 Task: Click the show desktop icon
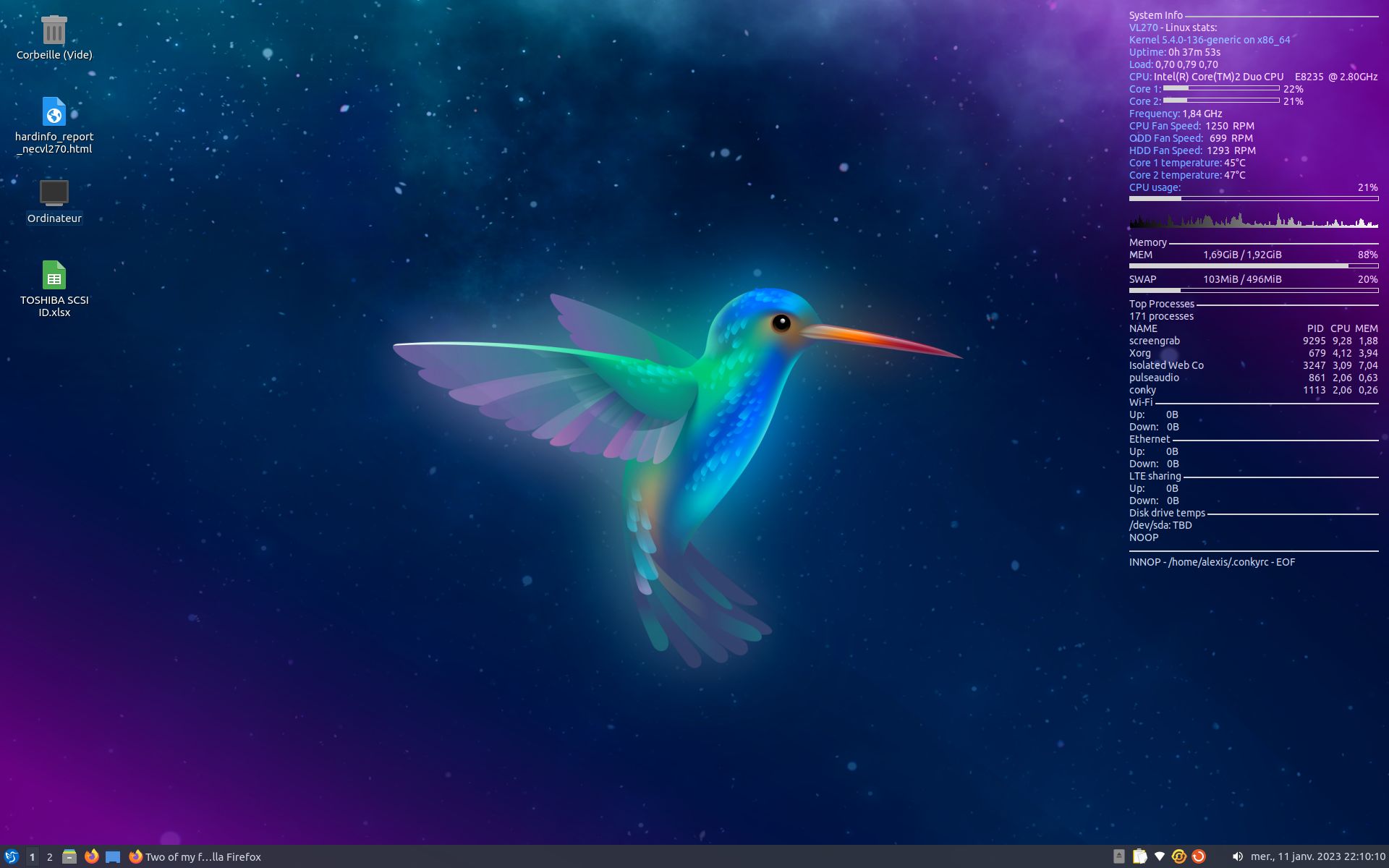[x=113, y=856]
